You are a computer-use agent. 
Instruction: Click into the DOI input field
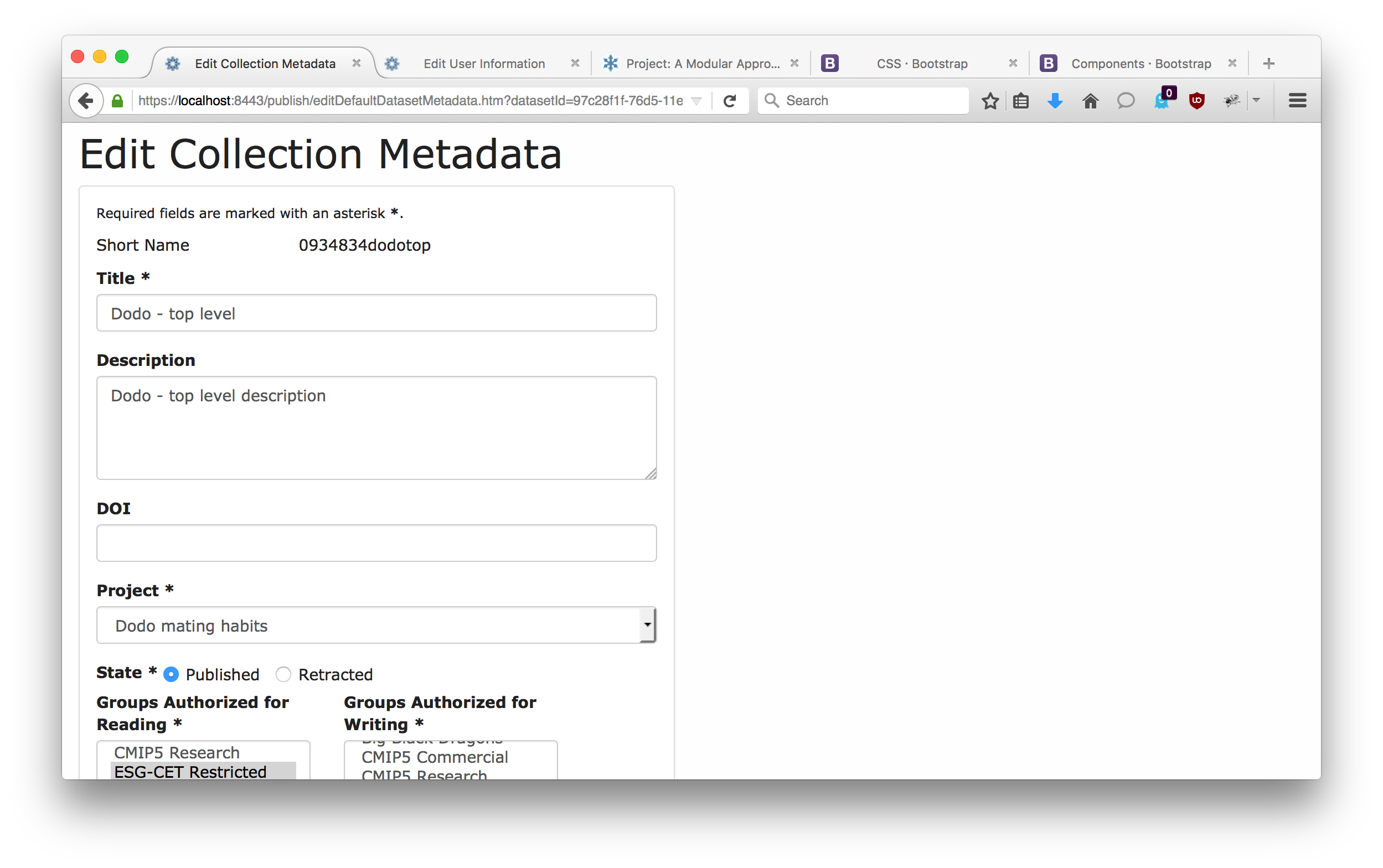click(x=376, y=542)
